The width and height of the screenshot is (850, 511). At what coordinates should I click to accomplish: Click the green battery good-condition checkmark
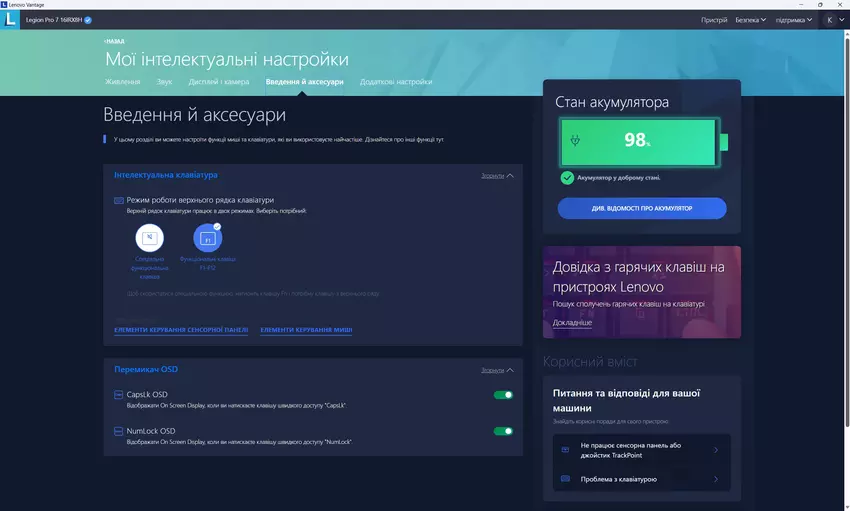(567, 178)
